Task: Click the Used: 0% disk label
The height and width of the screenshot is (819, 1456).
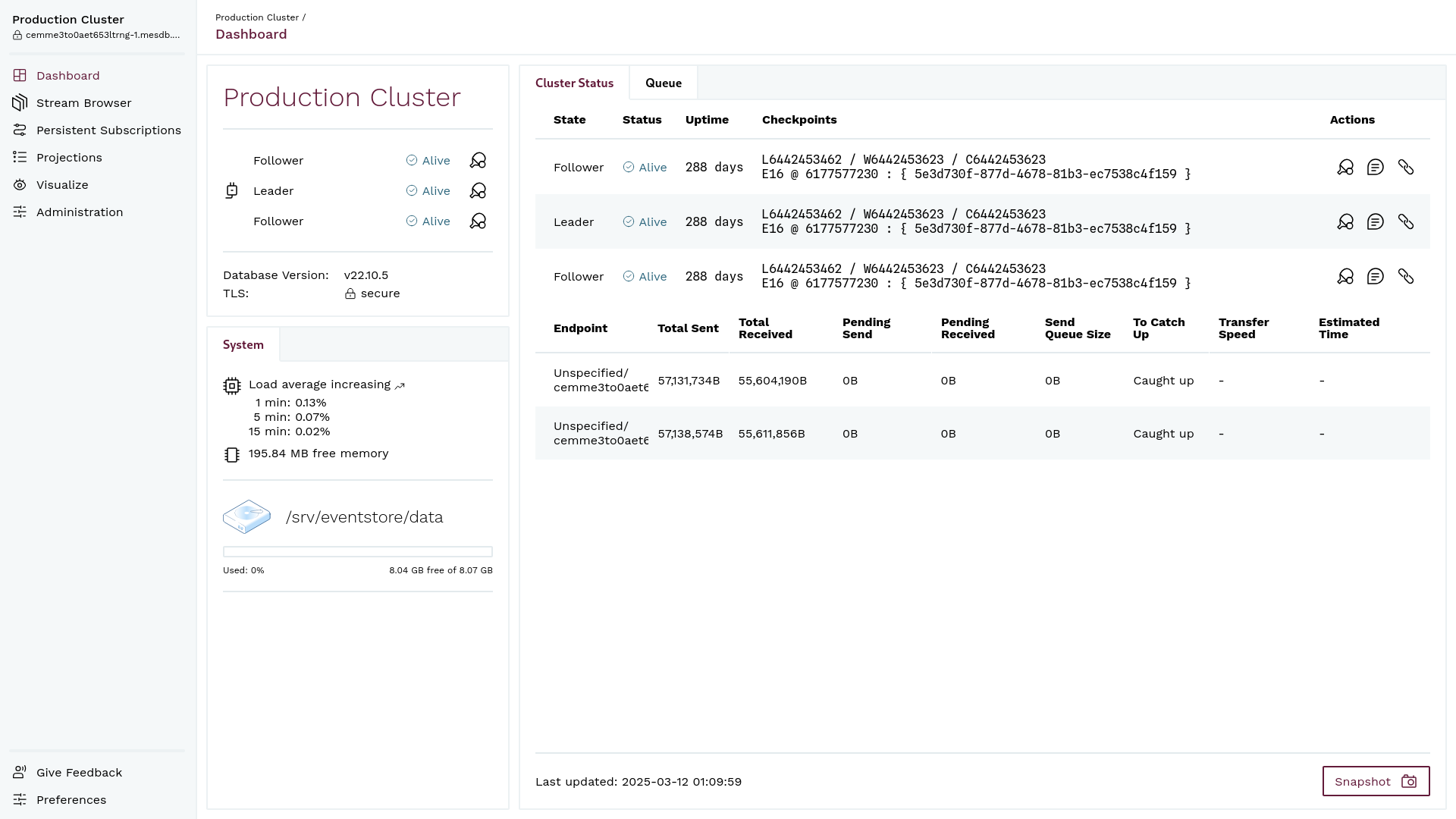Action: tap(243, 570)
